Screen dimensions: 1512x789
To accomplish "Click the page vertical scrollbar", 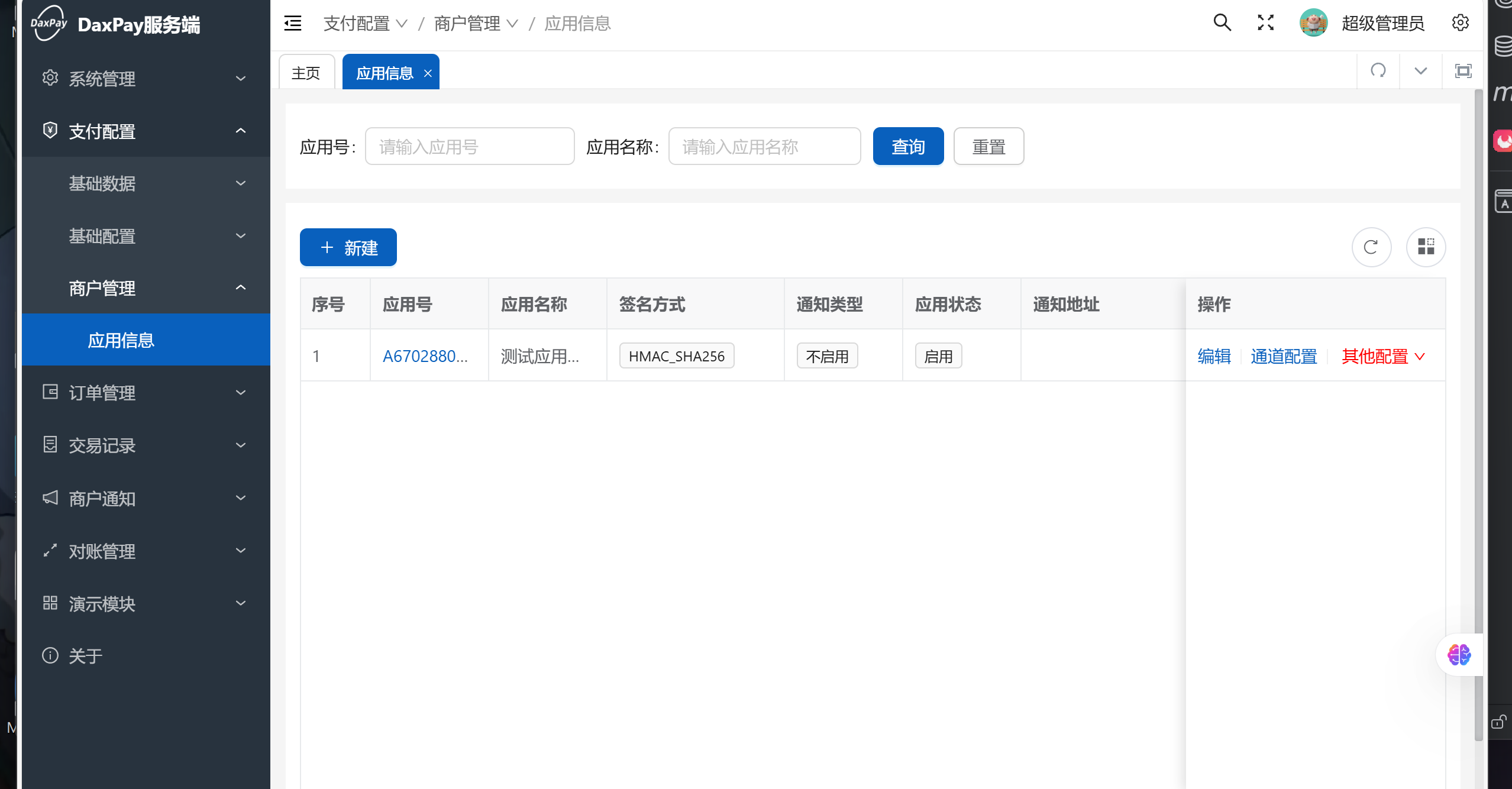I will pyautogui.click(x=1478, y=414).
